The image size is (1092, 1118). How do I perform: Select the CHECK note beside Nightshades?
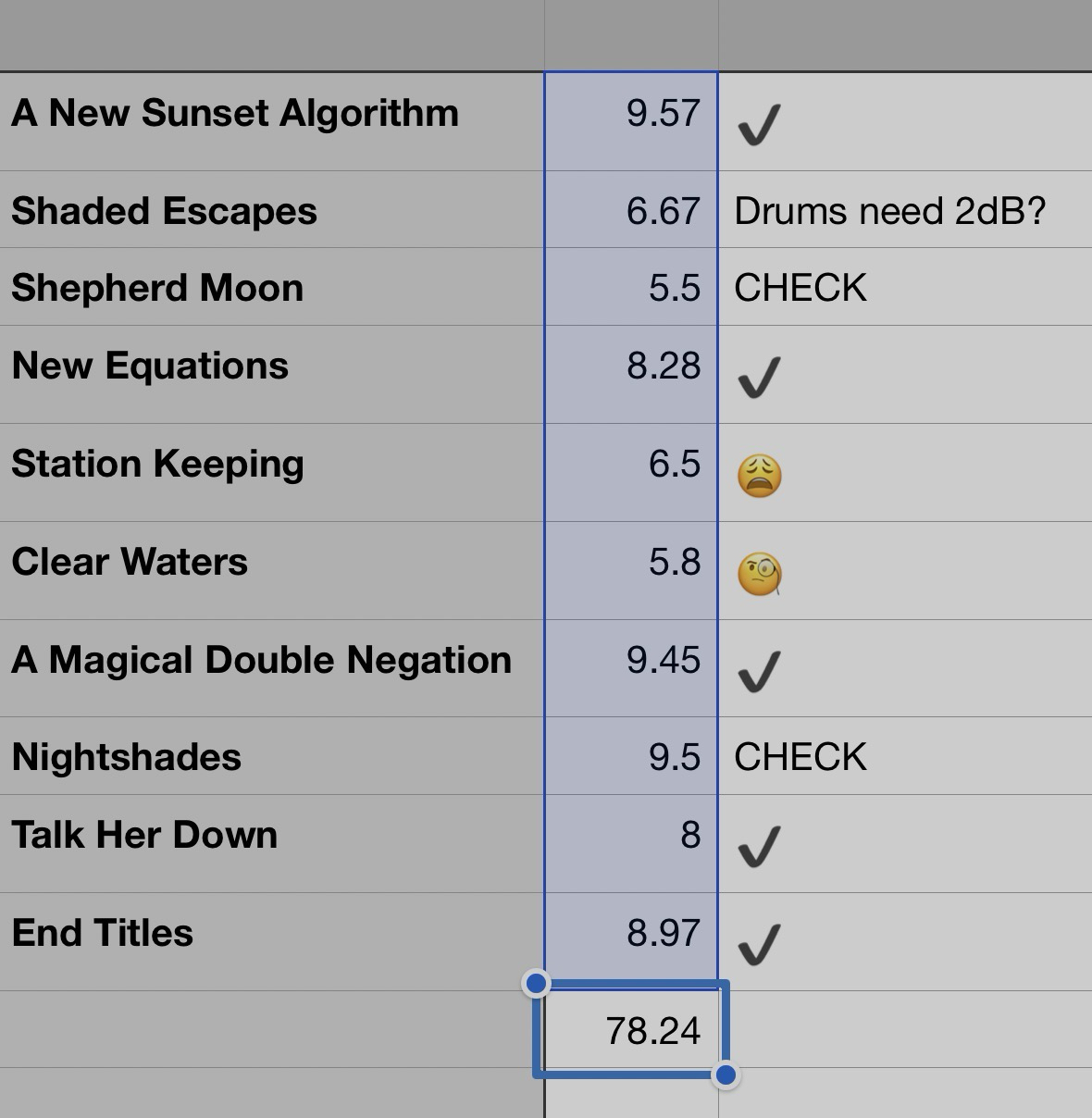(800, 757)
